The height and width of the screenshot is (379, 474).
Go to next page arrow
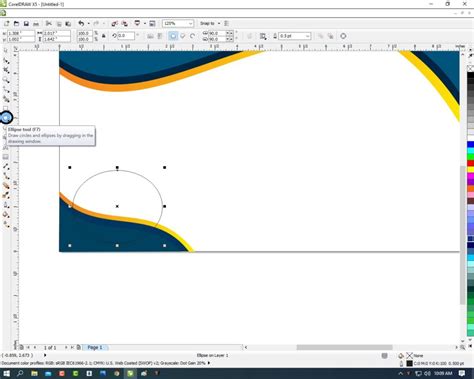click(66, 347)
